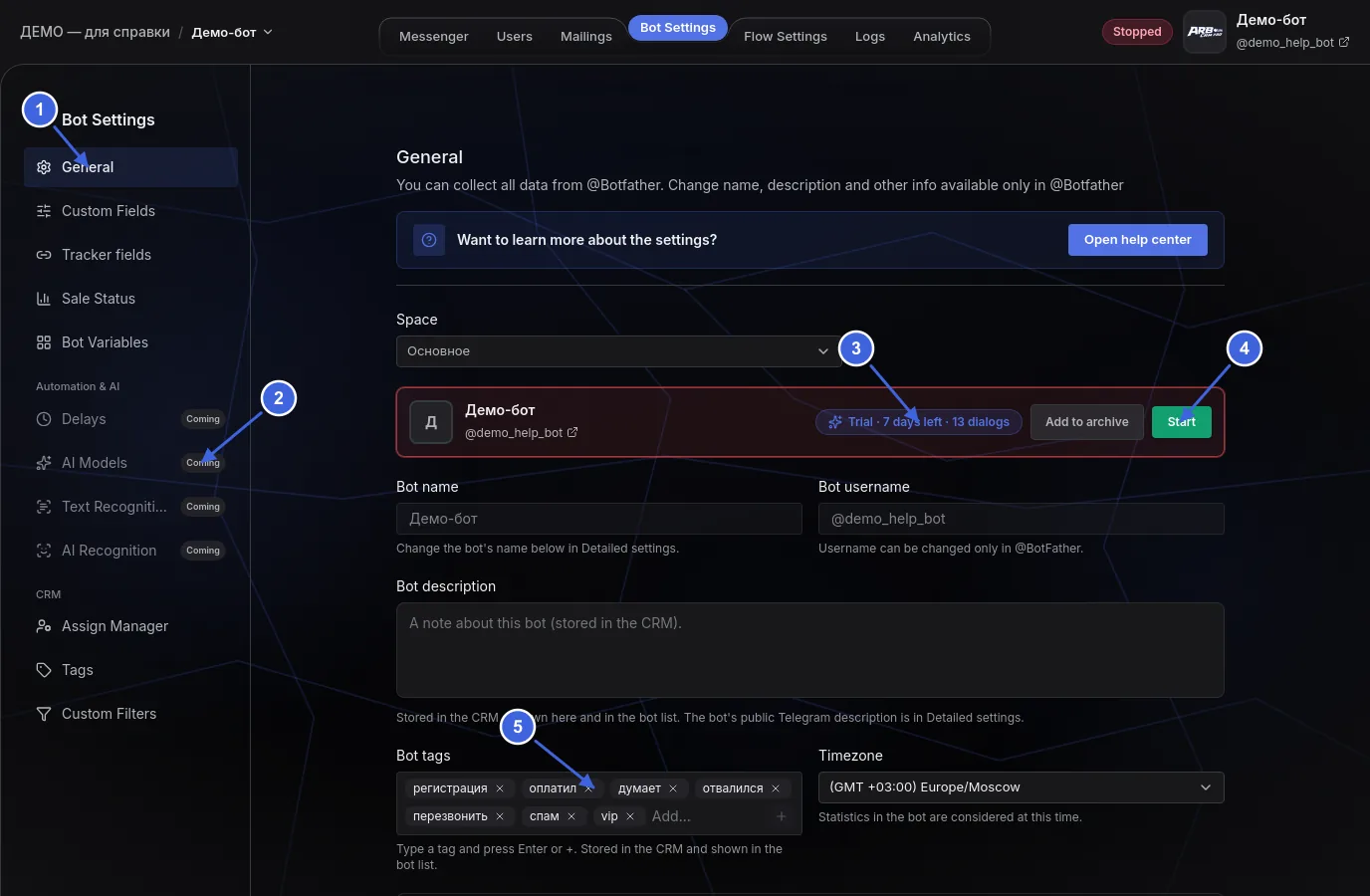Click the help question-mark icon in banner
The width and height of the screenshot is (1370, 896).
click(429, 240)
